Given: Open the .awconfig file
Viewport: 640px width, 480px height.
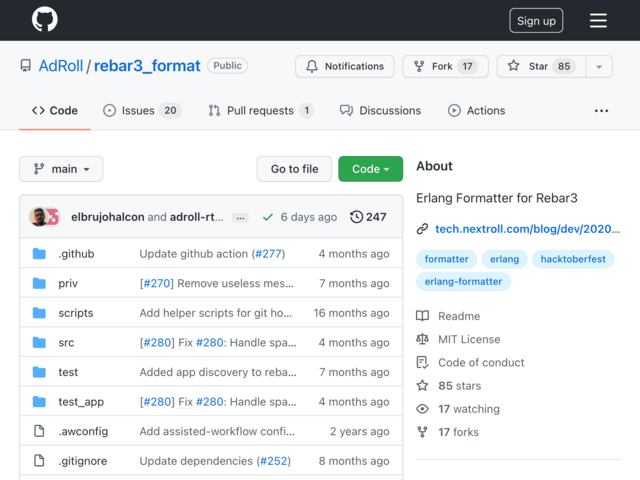Looking at the screenshot, I should [x=83, y=431].
